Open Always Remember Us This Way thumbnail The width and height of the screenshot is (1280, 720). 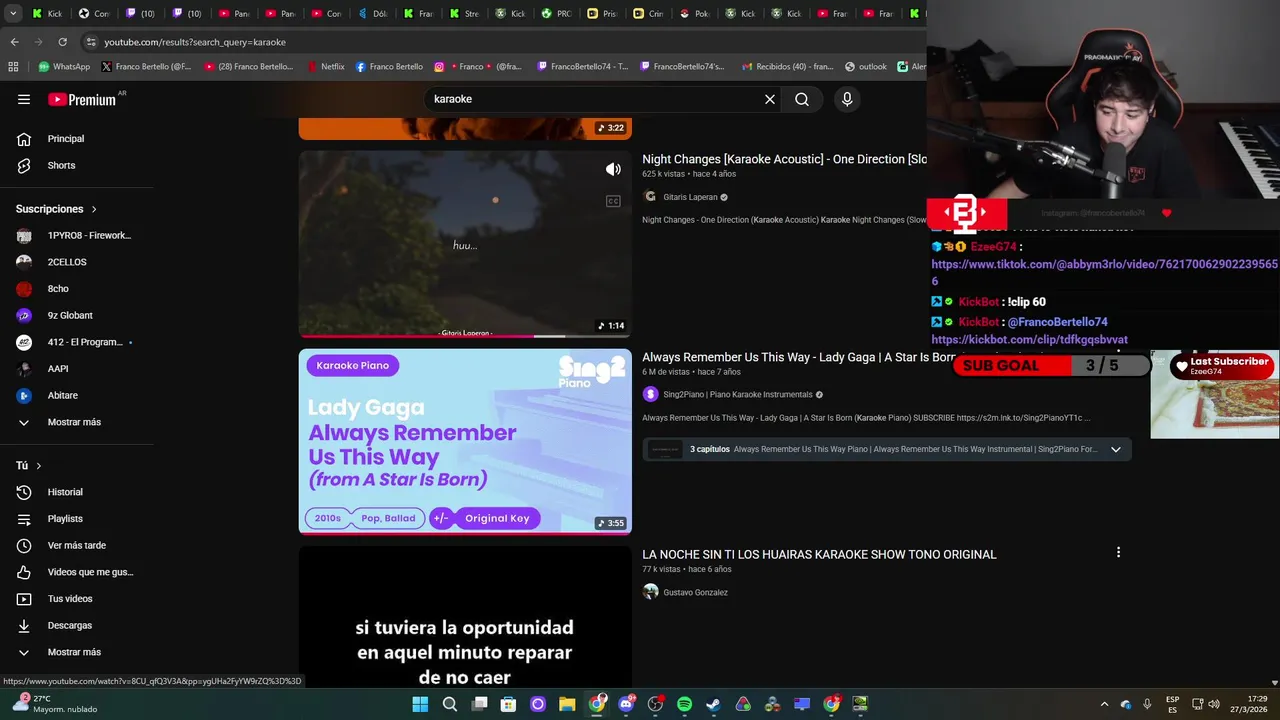[x=465, y=441]
